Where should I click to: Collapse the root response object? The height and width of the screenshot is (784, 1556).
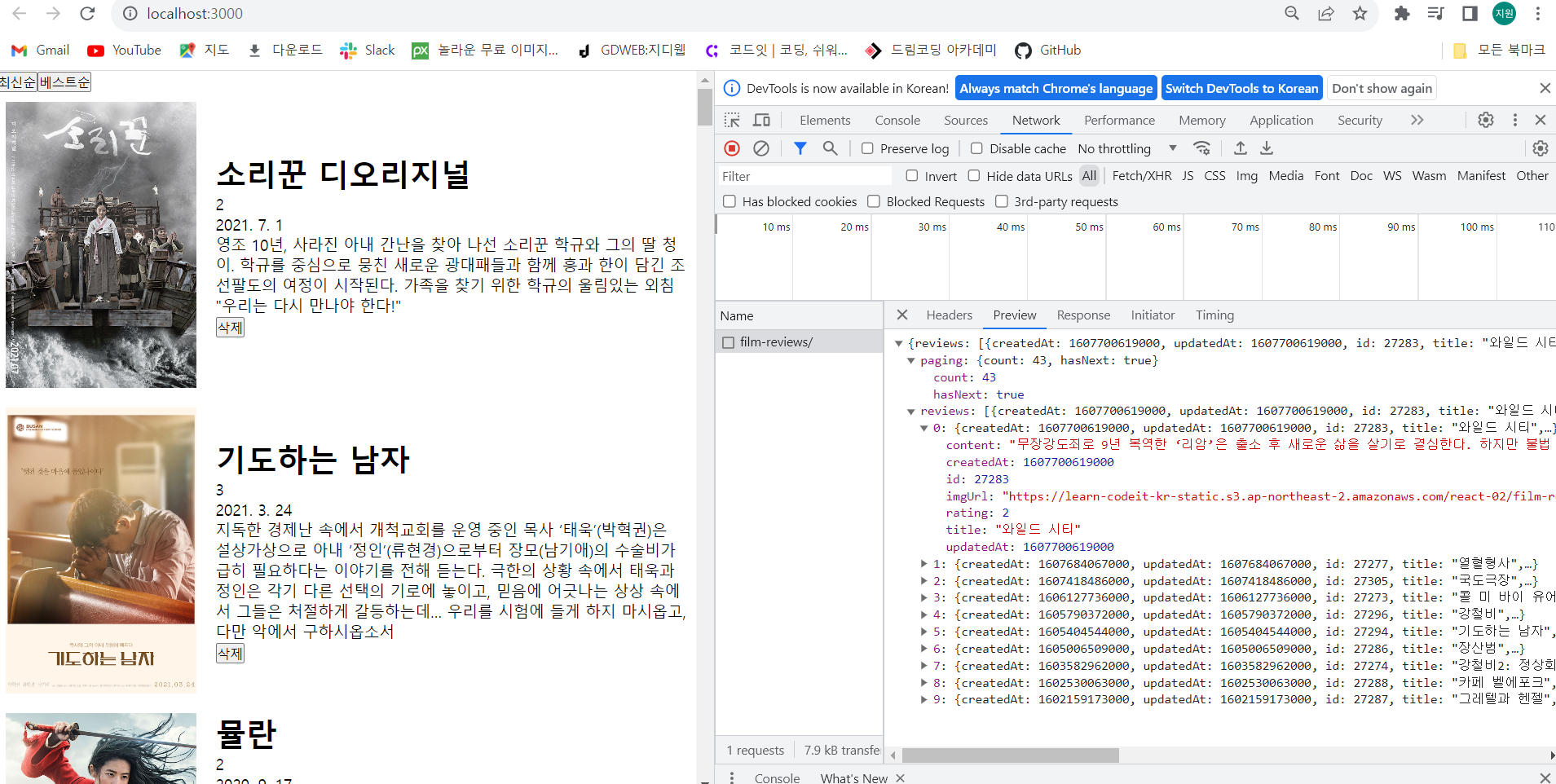[x=899, y=344]
